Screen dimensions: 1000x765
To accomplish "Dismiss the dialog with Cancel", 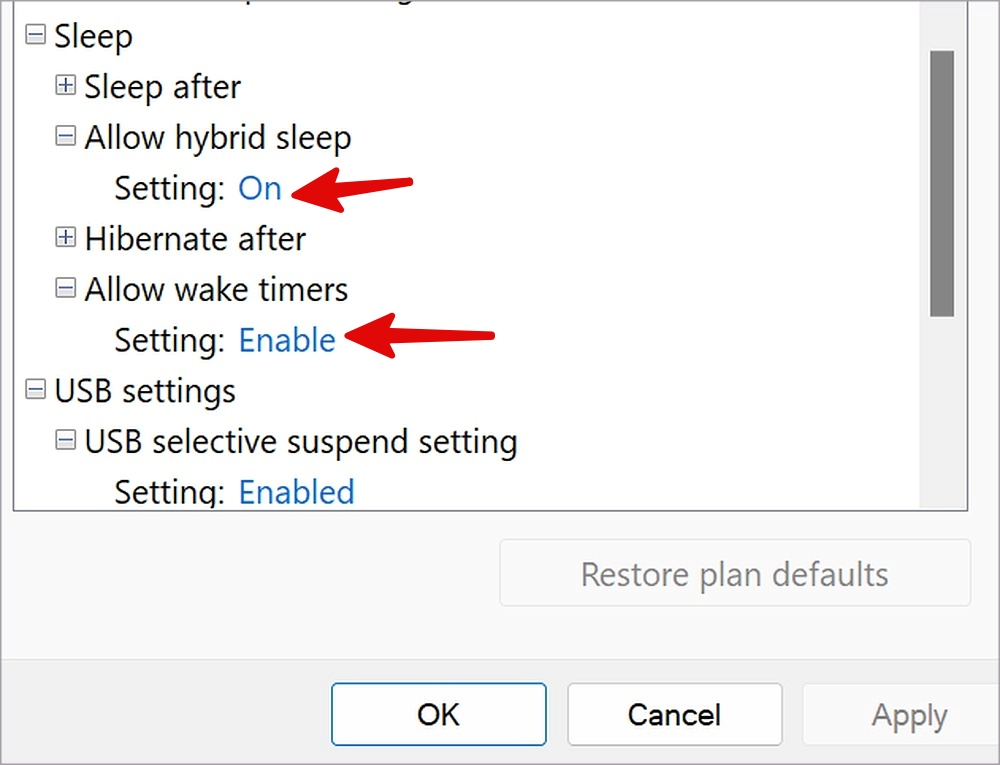I will tap(675, 714).
